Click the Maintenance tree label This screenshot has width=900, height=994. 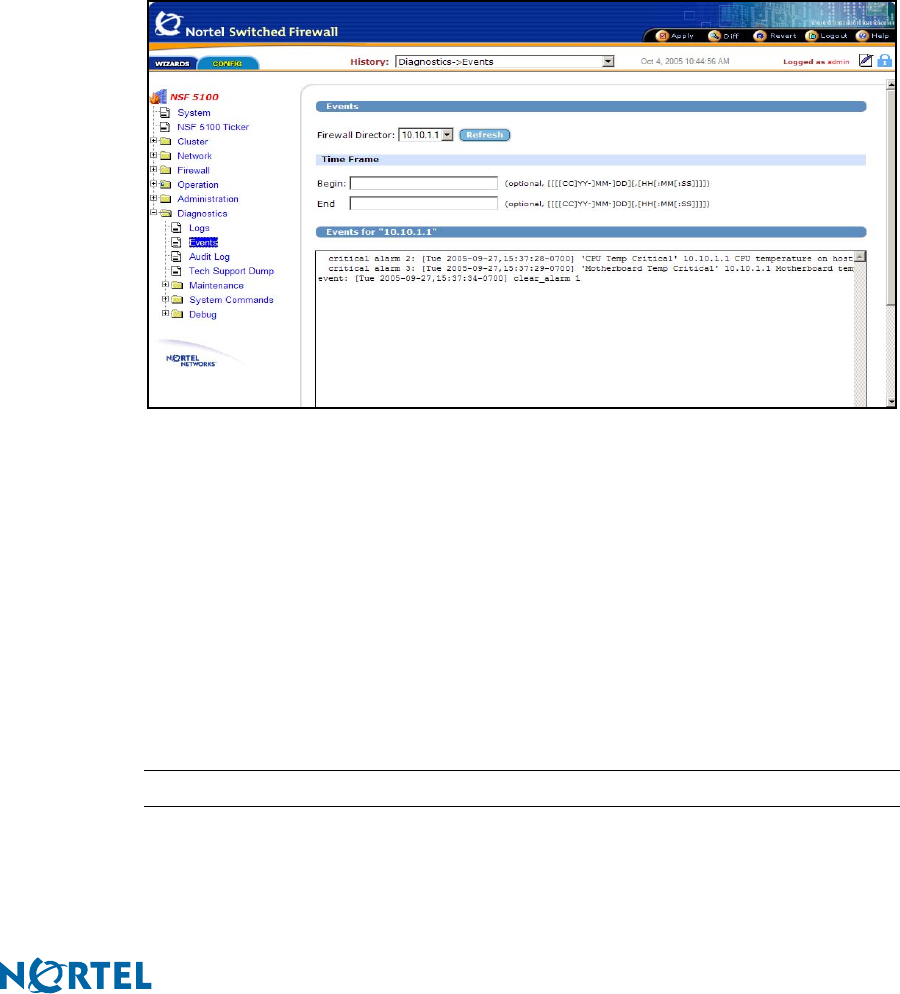pos(216,285)
